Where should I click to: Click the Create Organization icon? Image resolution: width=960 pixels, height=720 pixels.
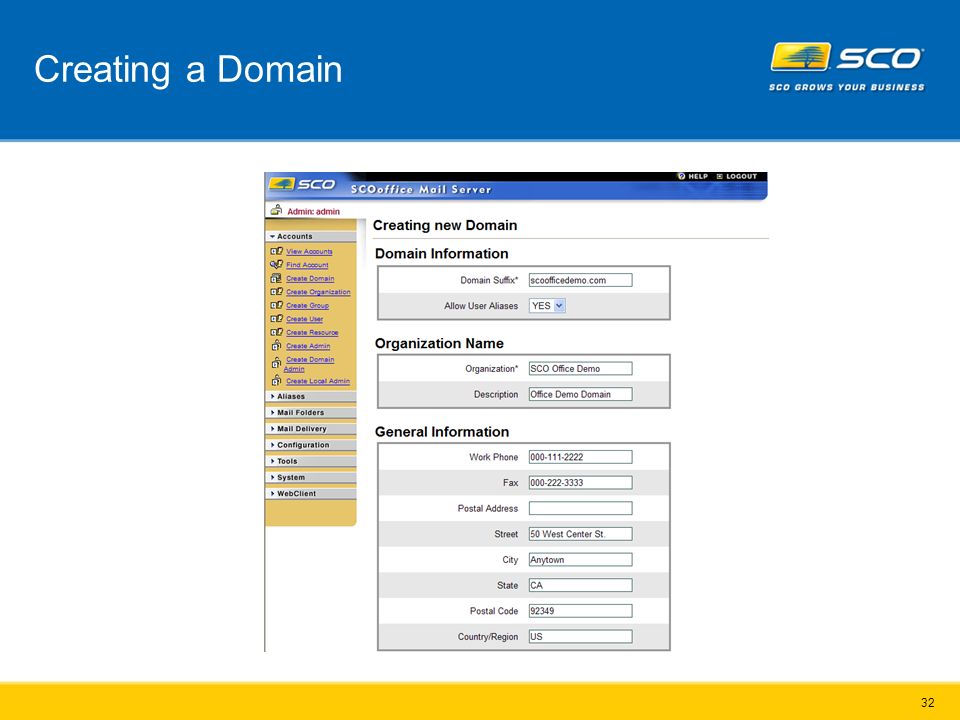[277, 291]
